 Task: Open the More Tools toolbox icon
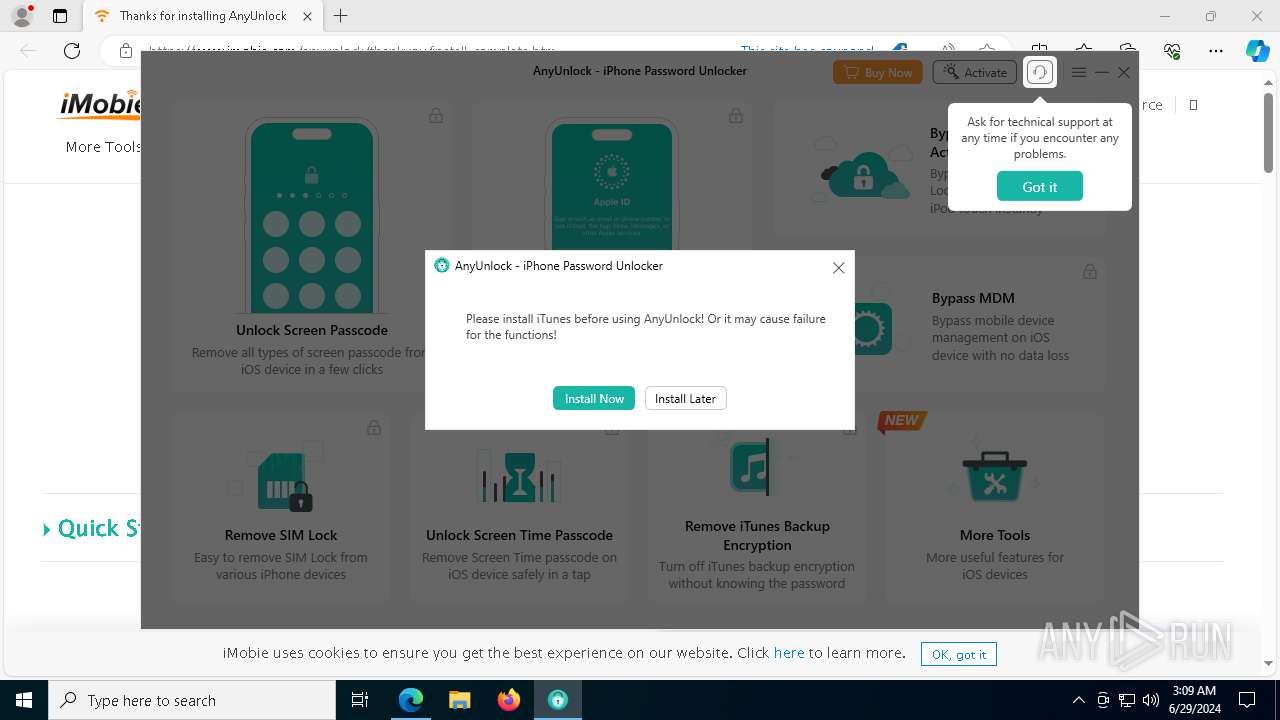994,476
